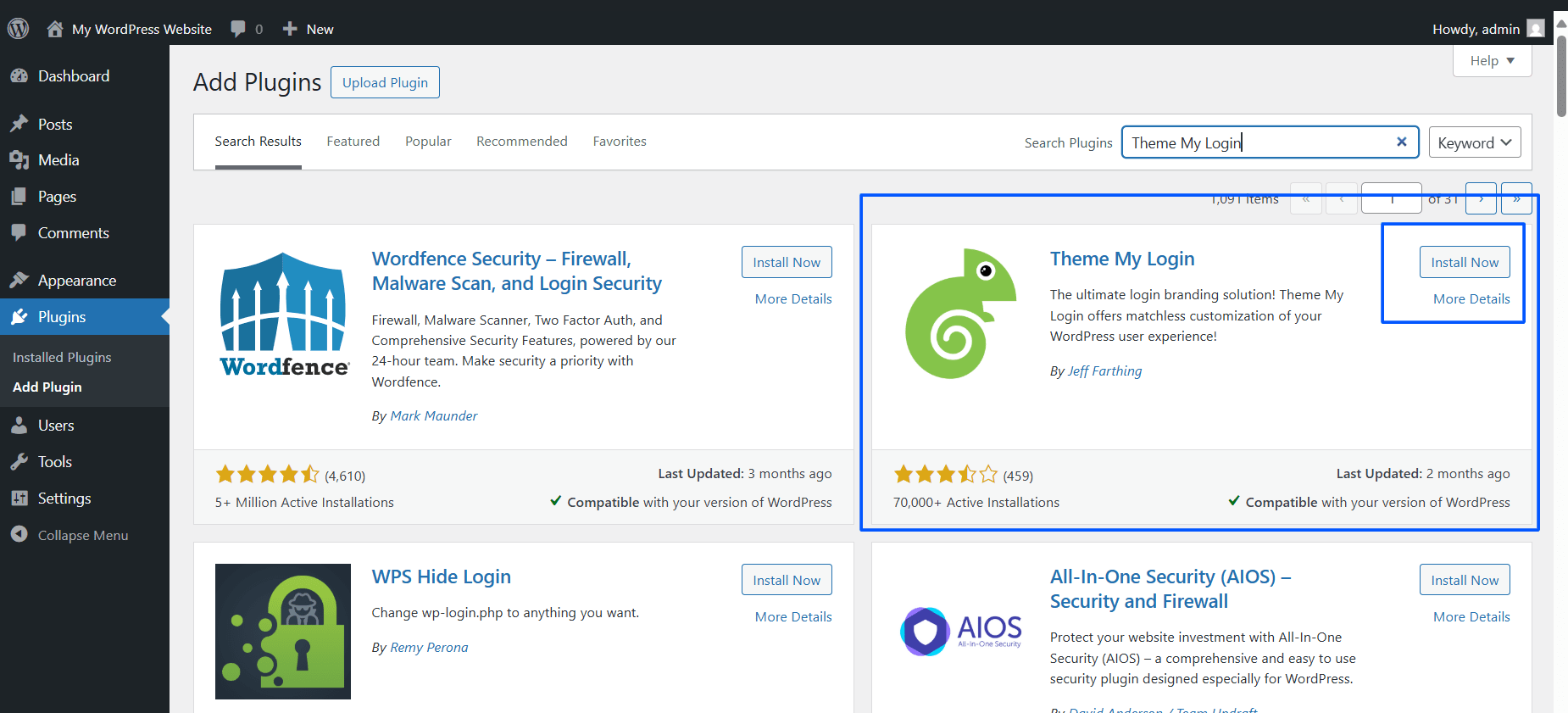Expand the Help panel dropdown
1568x713 pixels.
pos(1492,61)
